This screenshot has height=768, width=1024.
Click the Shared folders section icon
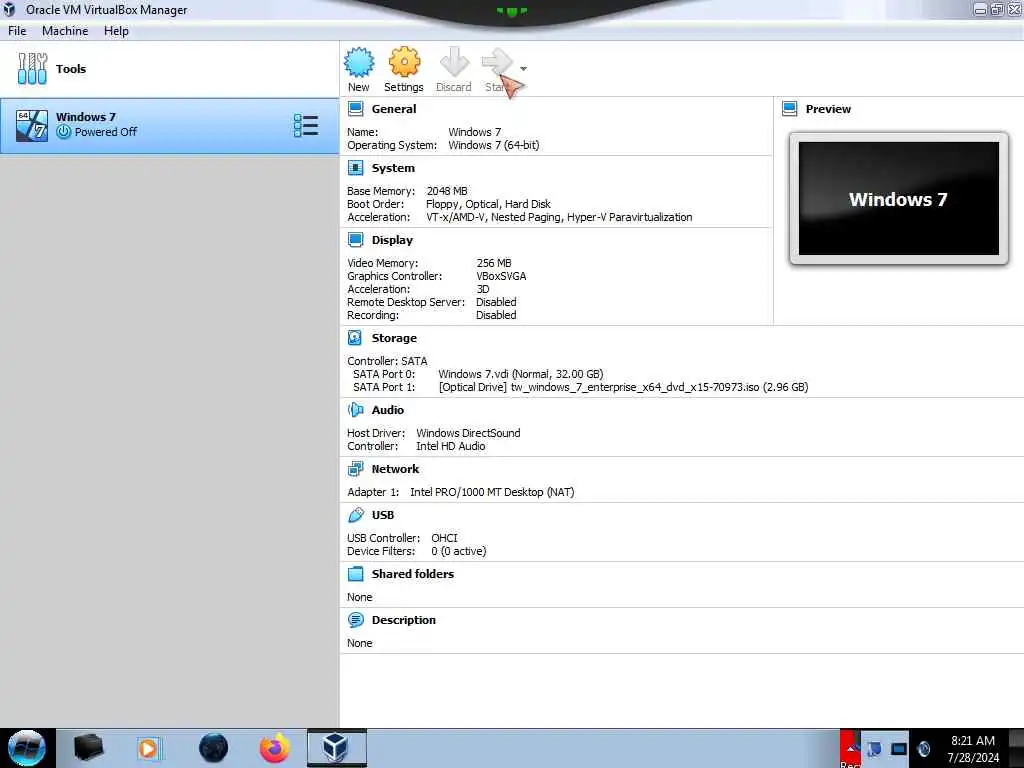point(355,574)
